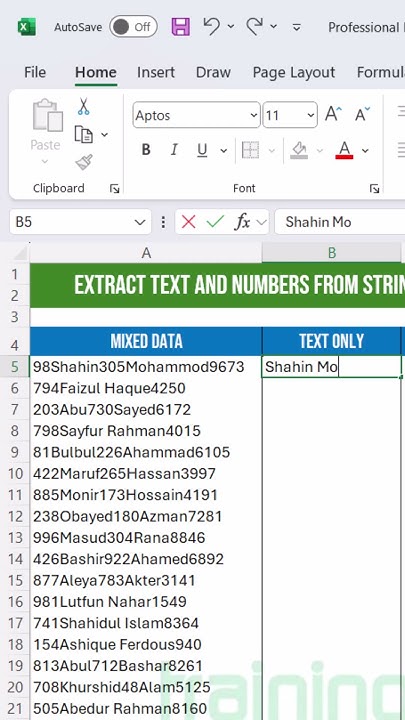Select cell with 741Shahidul Islam8364
This screenshot has height=720, width=405.
point(146,623)
